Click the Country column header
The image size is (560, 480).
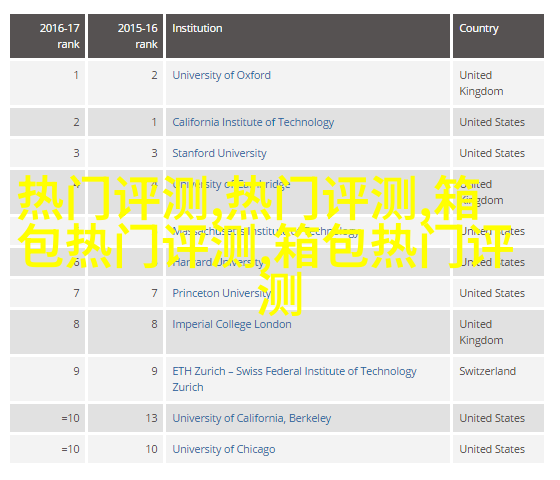498,36
